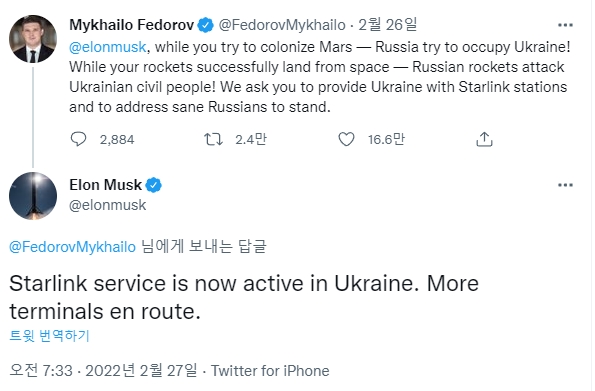The height and width of the screenshot is (391, 595).
Task: Click the reply icon under Fedorov's tweet
Action: click(x=79, y=139)
